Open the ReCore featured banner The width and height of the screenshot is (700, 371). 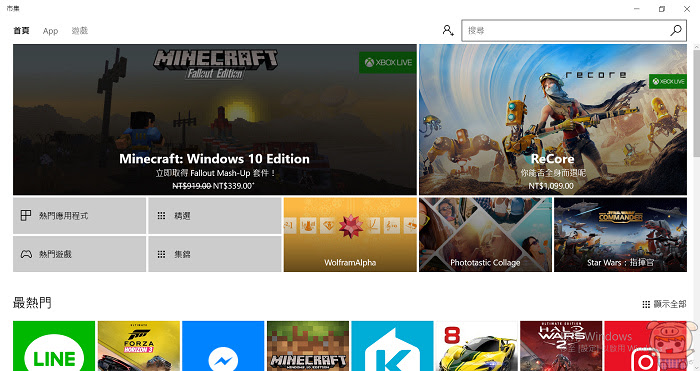tap(553, 119)
